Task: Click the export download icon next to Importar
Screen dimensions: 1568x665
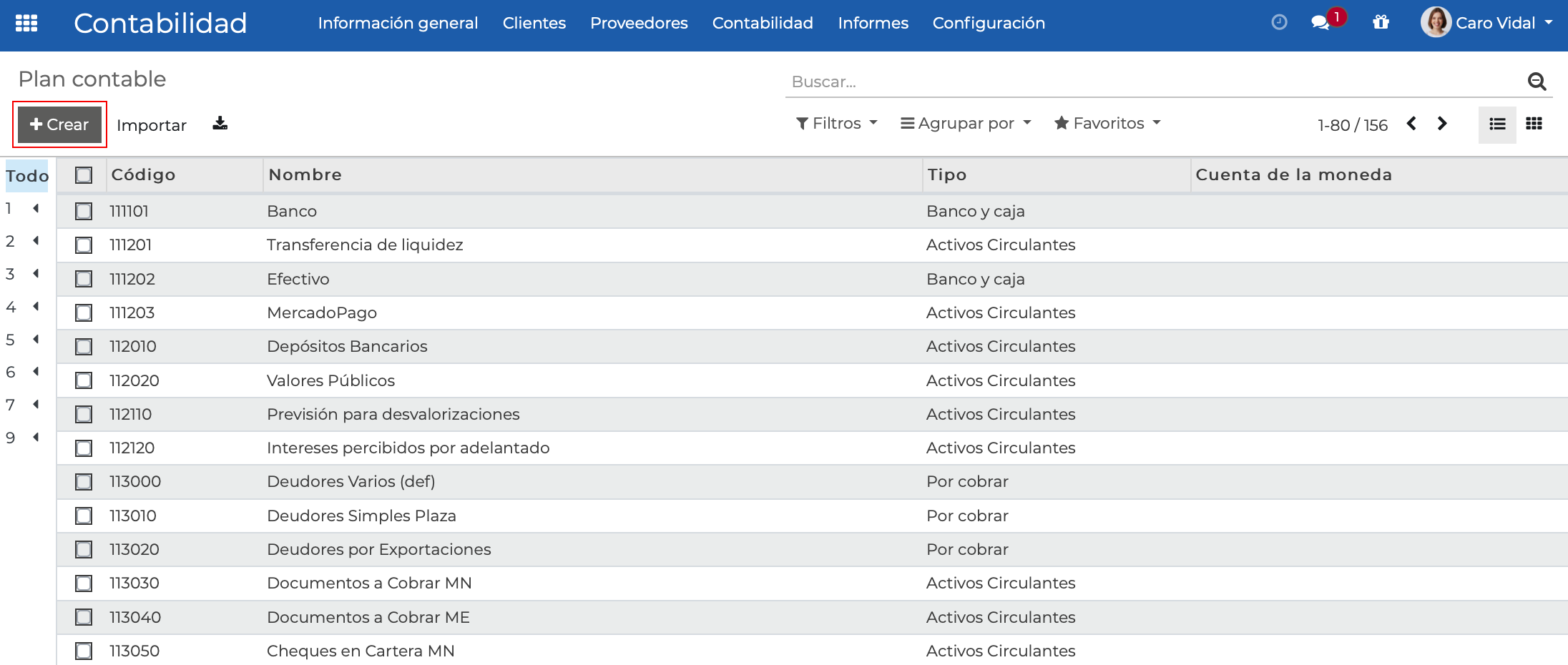Action: pos(219,124)
